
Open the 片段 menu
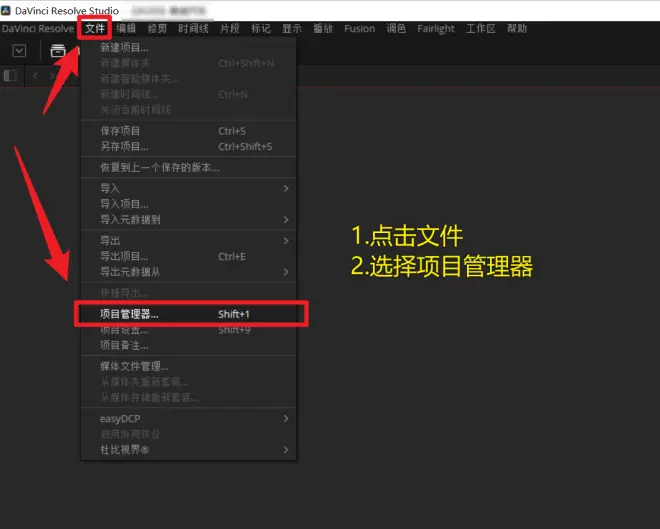230,29
